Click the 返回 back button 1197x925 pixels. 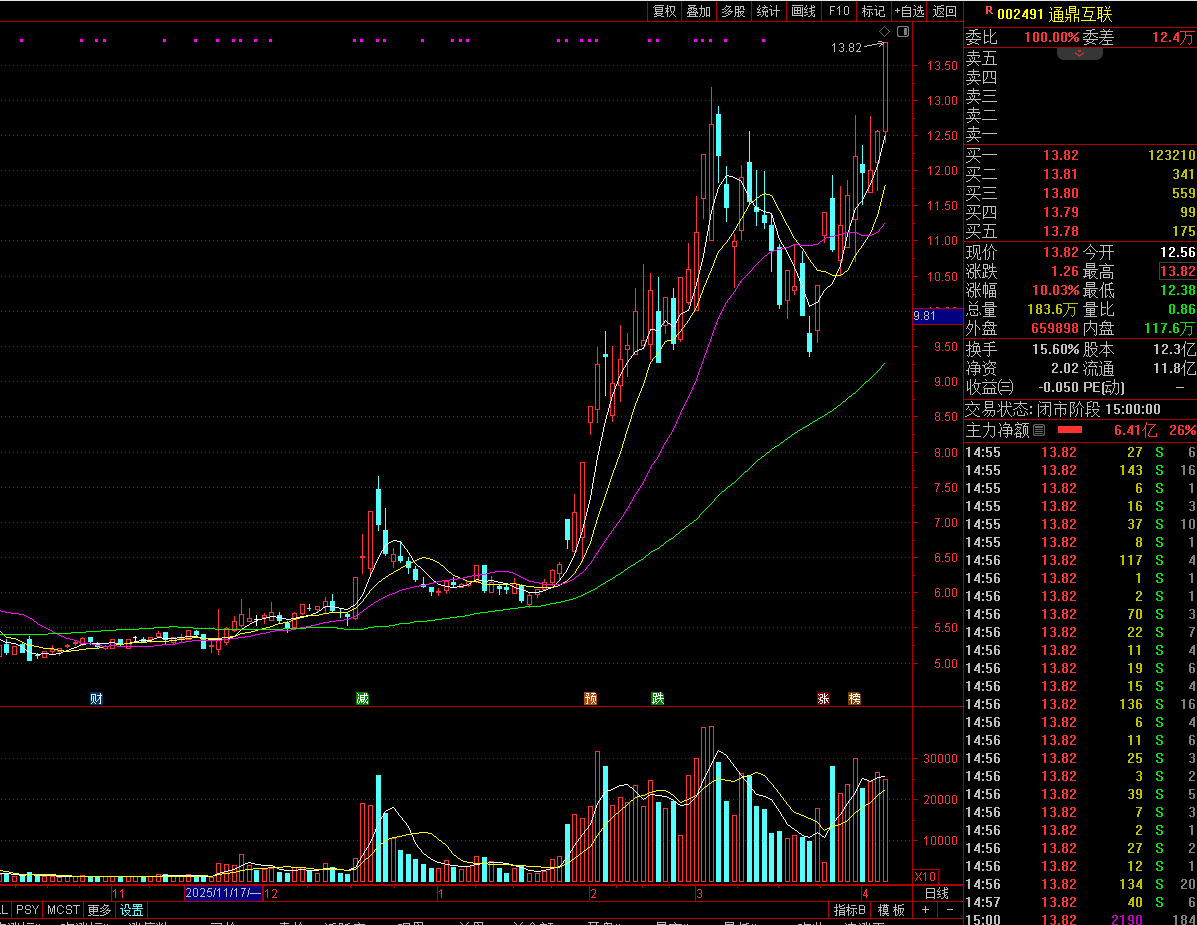coord(945,11)
